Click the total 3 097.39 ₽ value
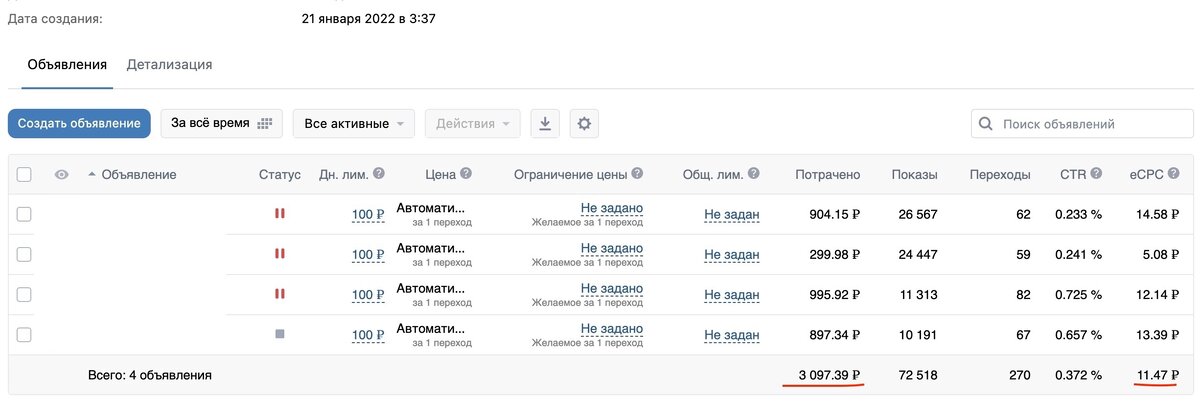The width and height of the screenshot is (1200, 401). [829, 375]
